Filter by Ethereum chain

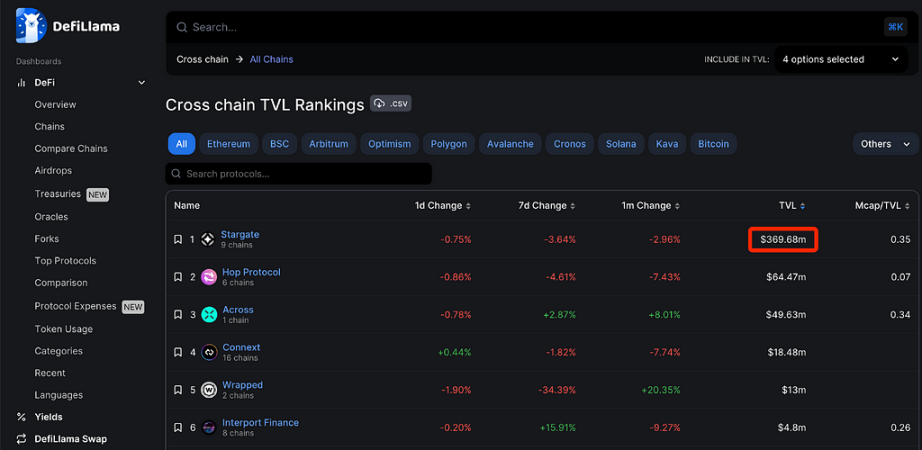click(228, 144)
